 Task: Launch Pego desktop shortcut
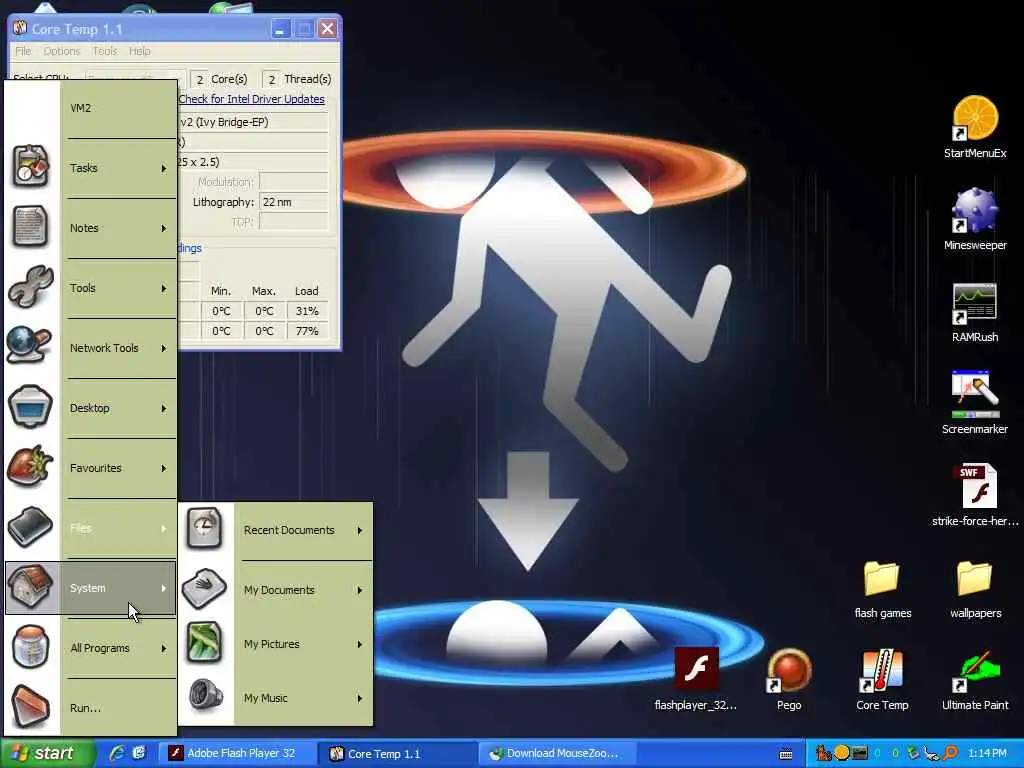coord(789,679)
